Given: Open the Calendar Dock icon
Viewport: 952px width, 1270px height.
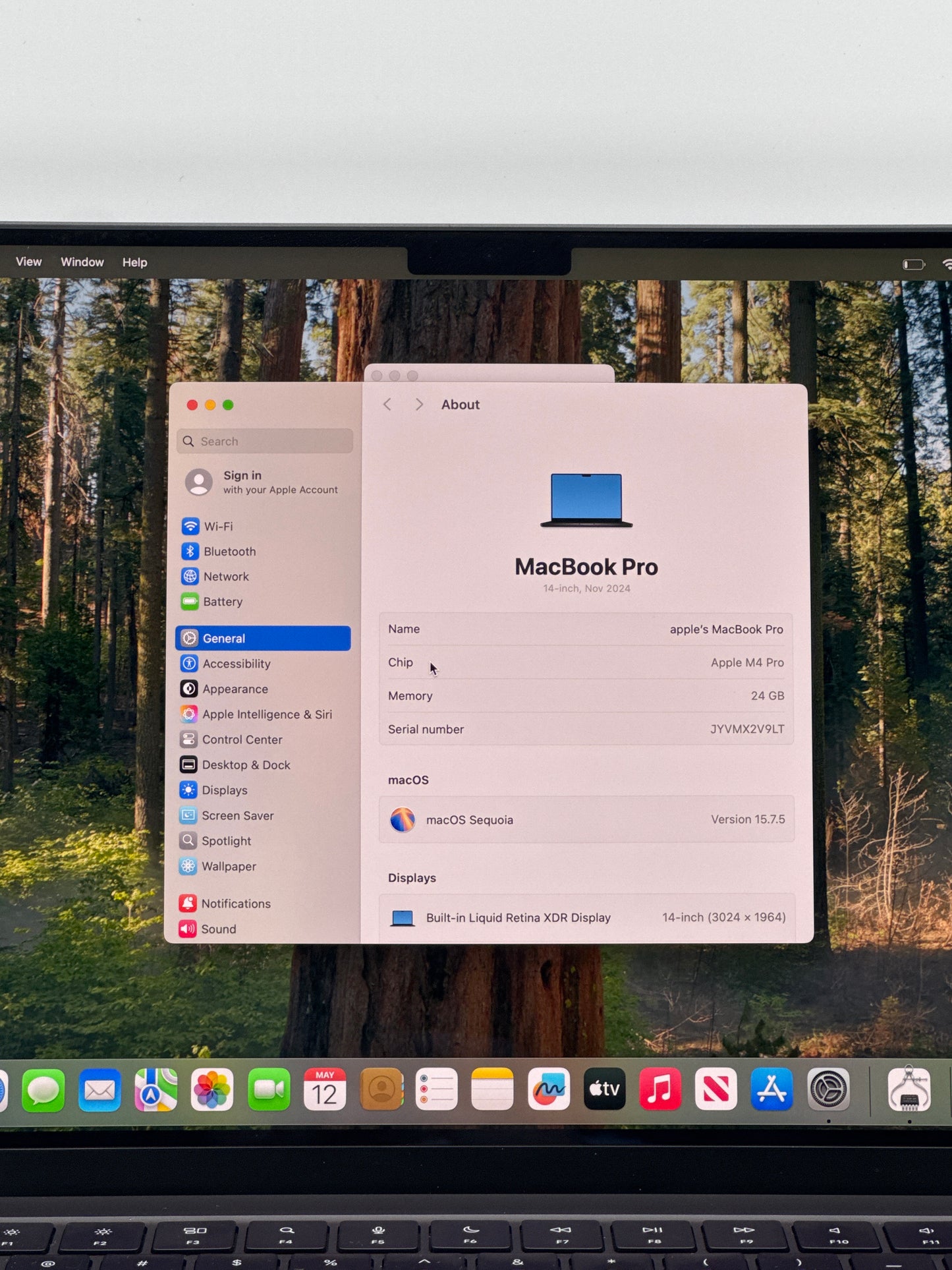Looking at the screenshot, I should [325, 1089].
